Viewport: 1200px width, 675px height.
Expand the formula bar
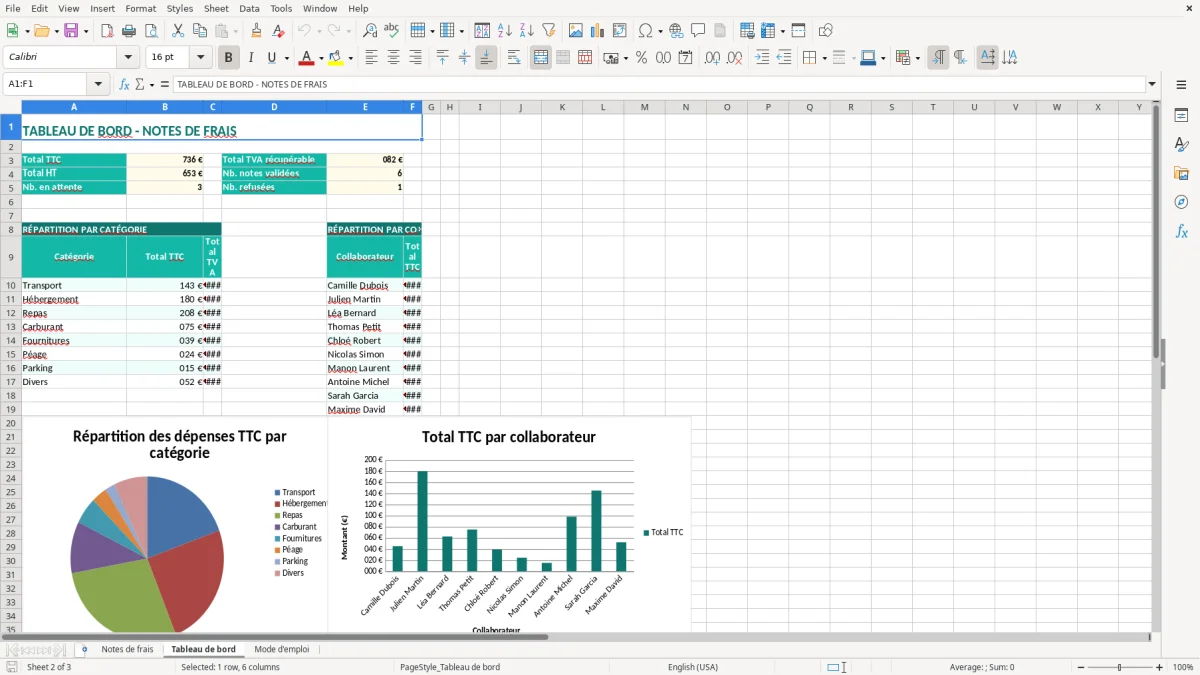coord(1152,84)
